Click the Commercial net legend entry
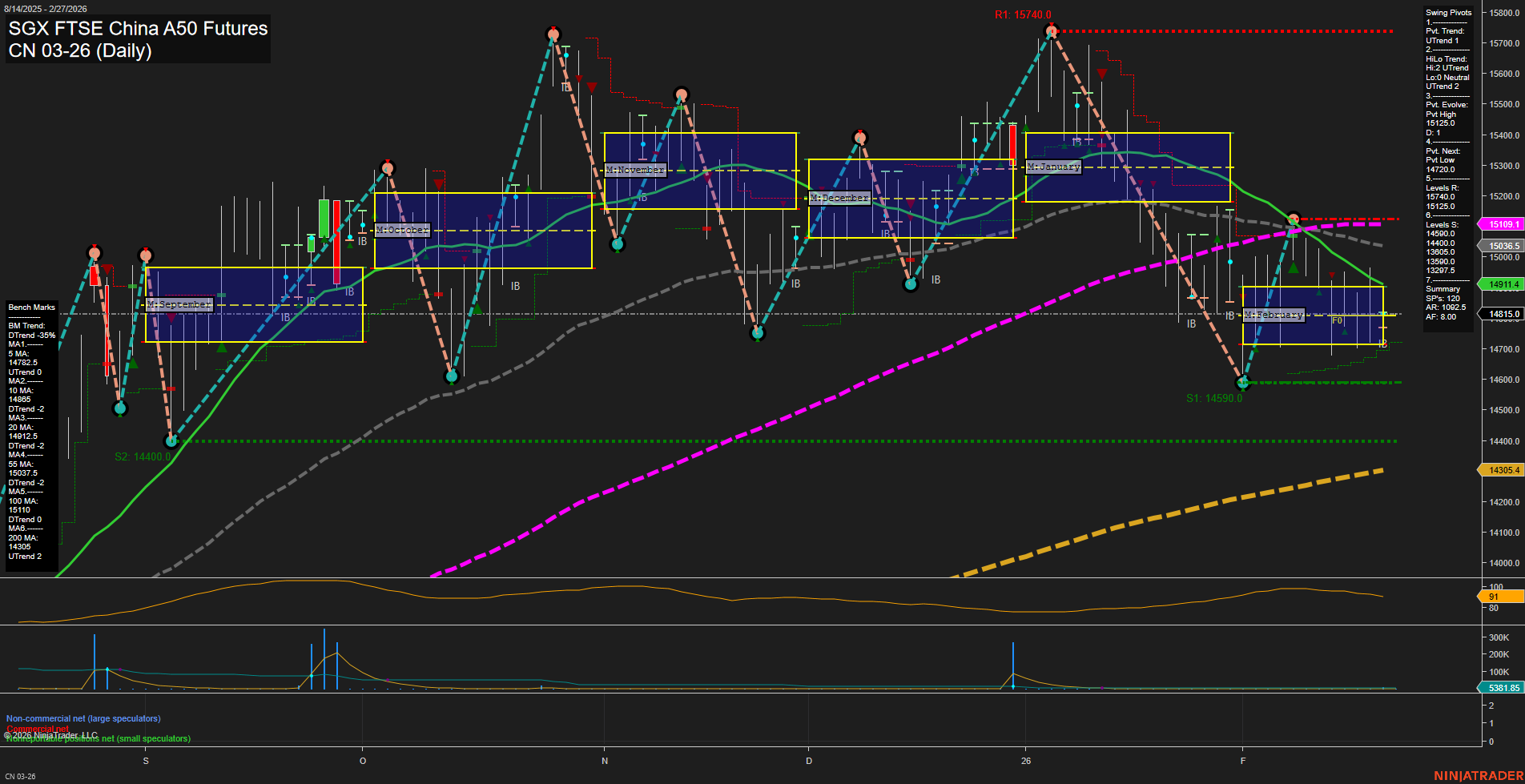The image size is (1525, 784). click(x=38, y=729)
